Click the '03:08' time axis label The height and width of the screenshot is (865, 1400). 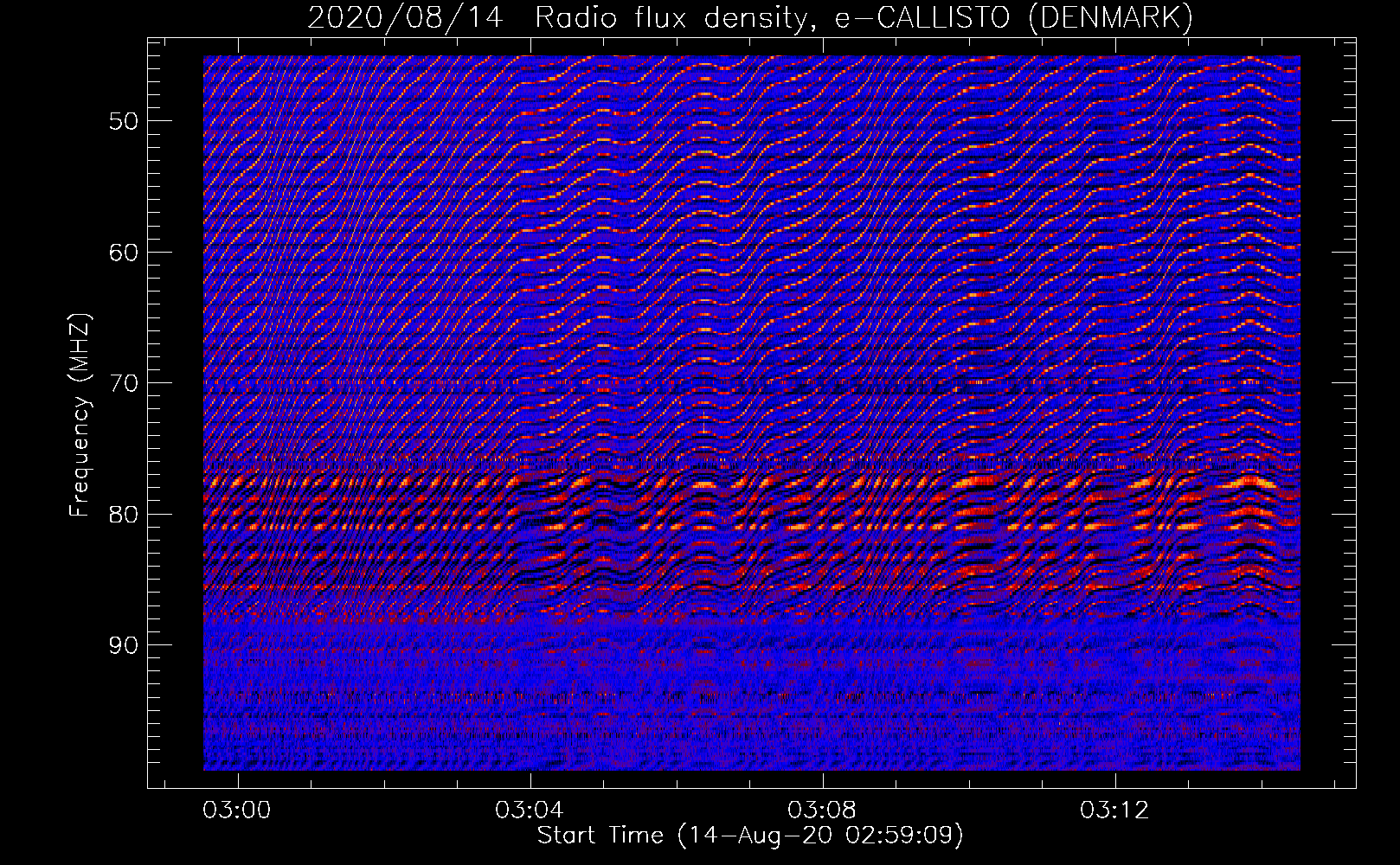[822, 810]
